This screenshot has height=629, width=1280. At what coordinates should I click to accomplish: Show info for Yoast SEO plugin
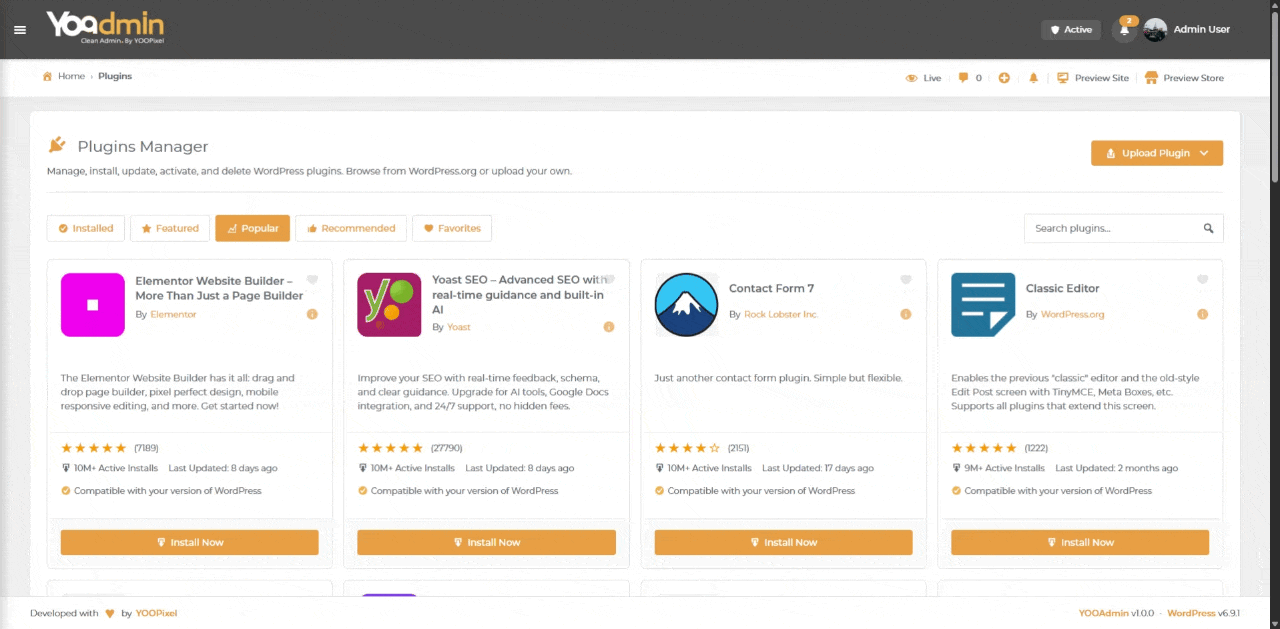(609, 327)
